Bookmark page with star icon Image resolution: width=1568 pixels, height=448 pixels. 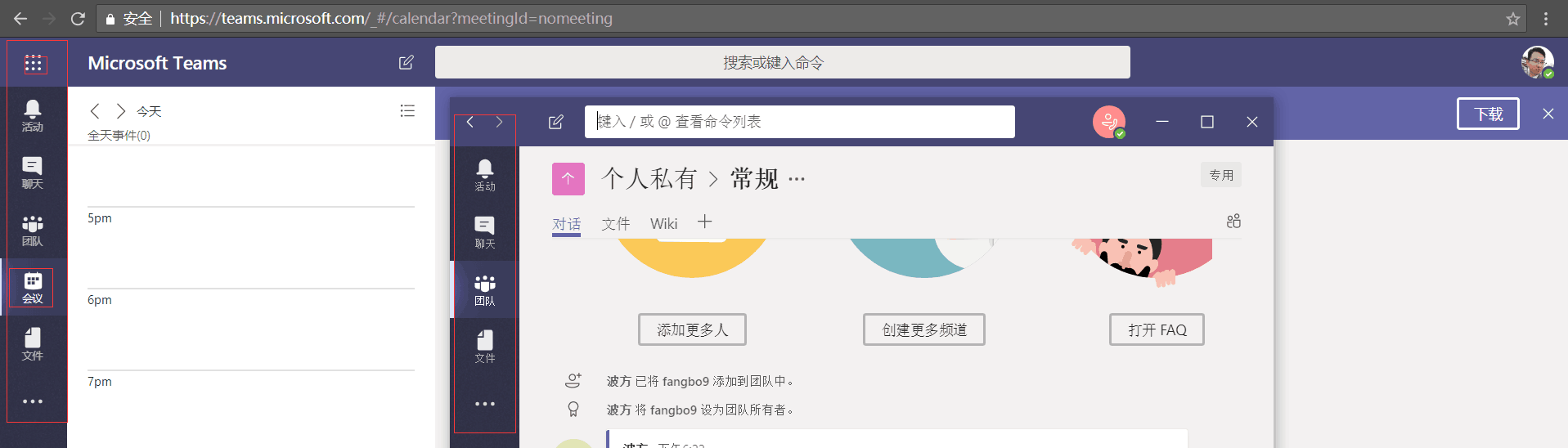tap(1513, 19)
